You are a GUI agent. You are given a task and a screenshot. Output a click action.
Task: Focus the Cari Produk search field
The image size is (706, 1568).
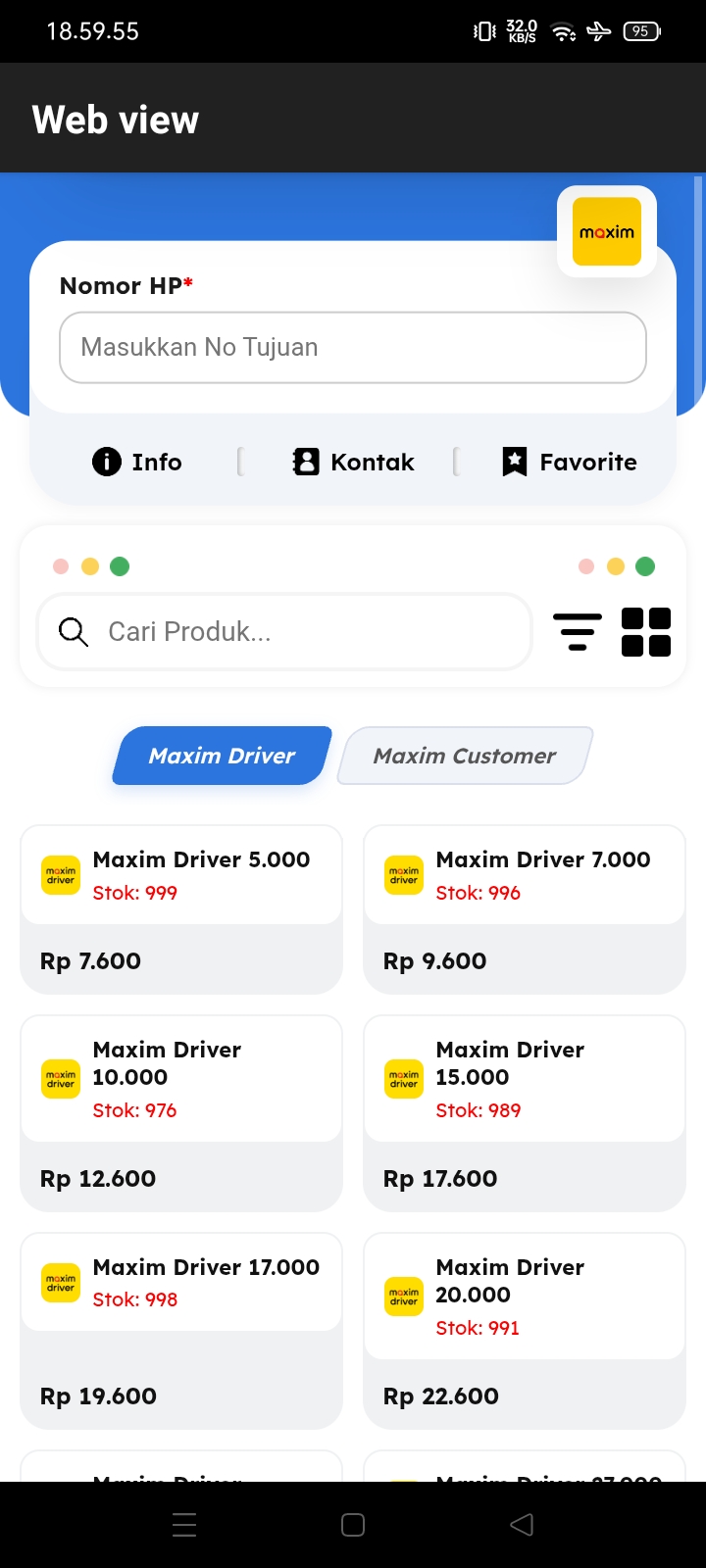pos(284,632)
